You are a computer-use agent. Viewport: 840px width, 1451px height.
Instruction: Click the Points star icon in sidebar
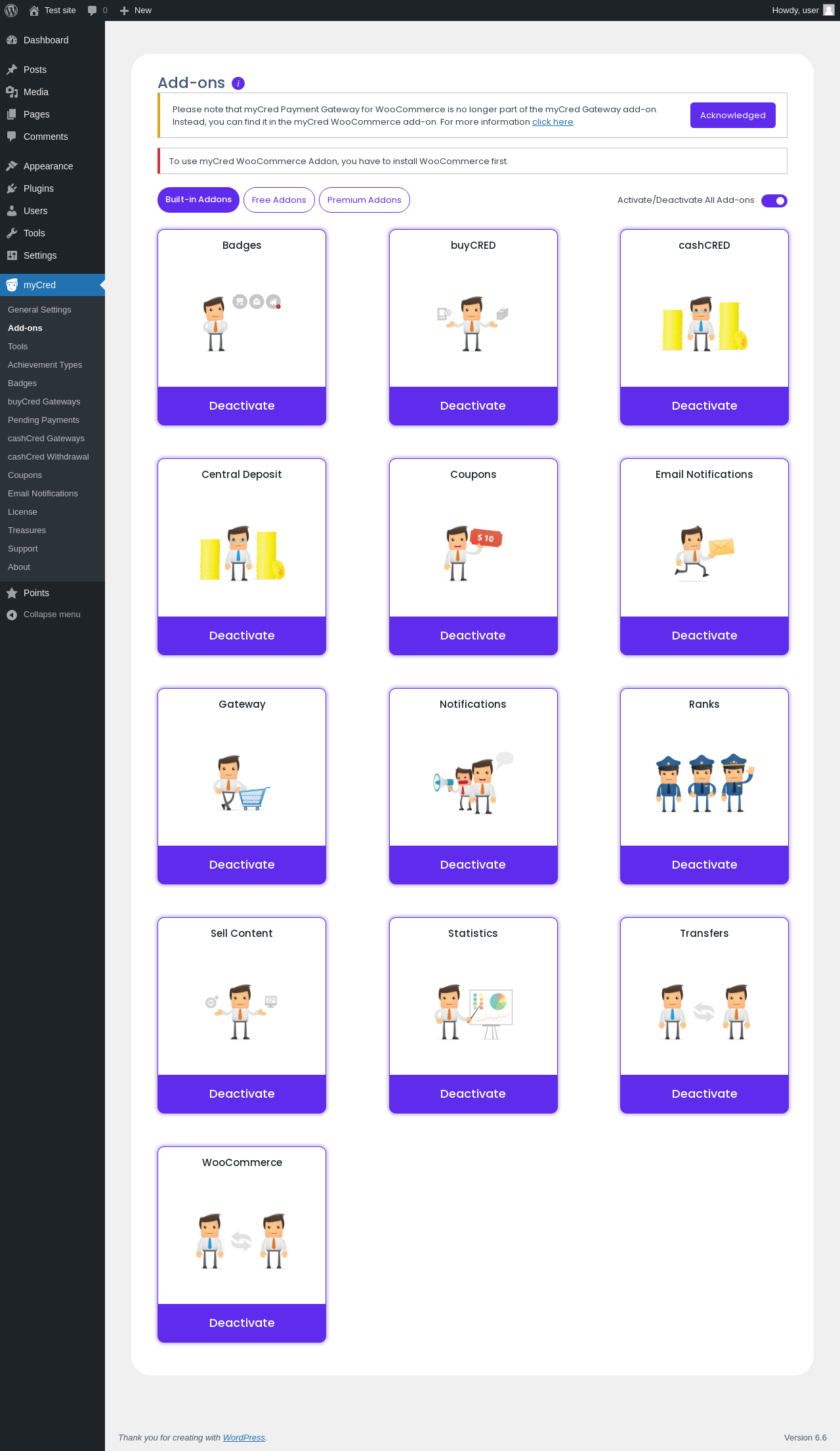(12, 593)
